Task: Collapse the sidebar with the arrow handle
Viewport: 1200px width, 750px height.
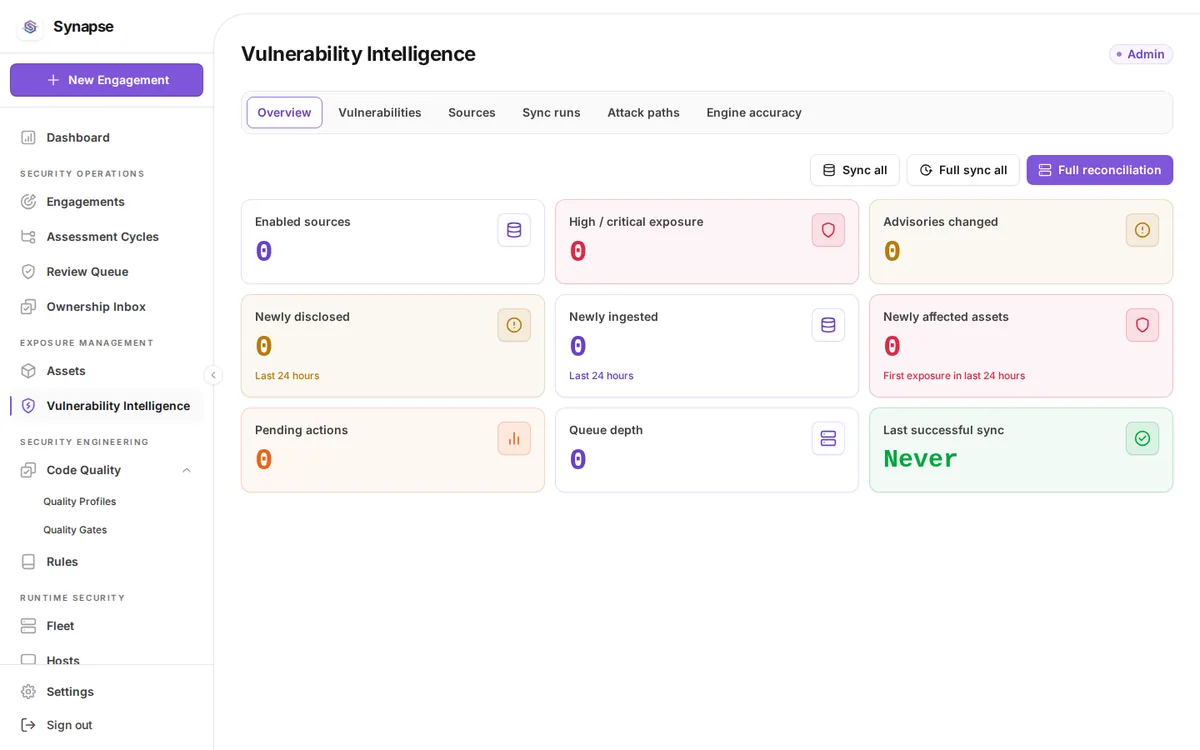Action: [213, 375]
